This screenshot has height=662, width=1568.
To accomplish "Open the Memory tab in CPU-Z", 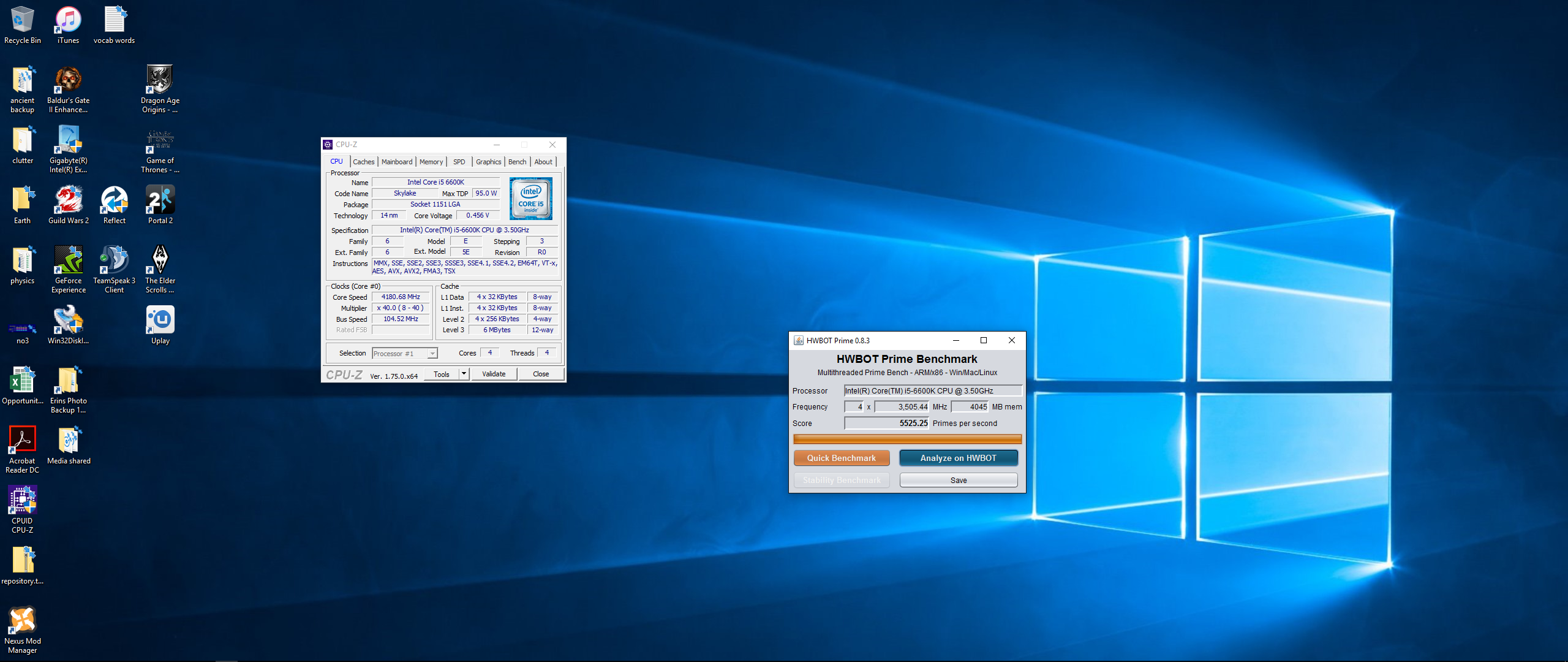I will pyautogui.click(x=431, y=162).
